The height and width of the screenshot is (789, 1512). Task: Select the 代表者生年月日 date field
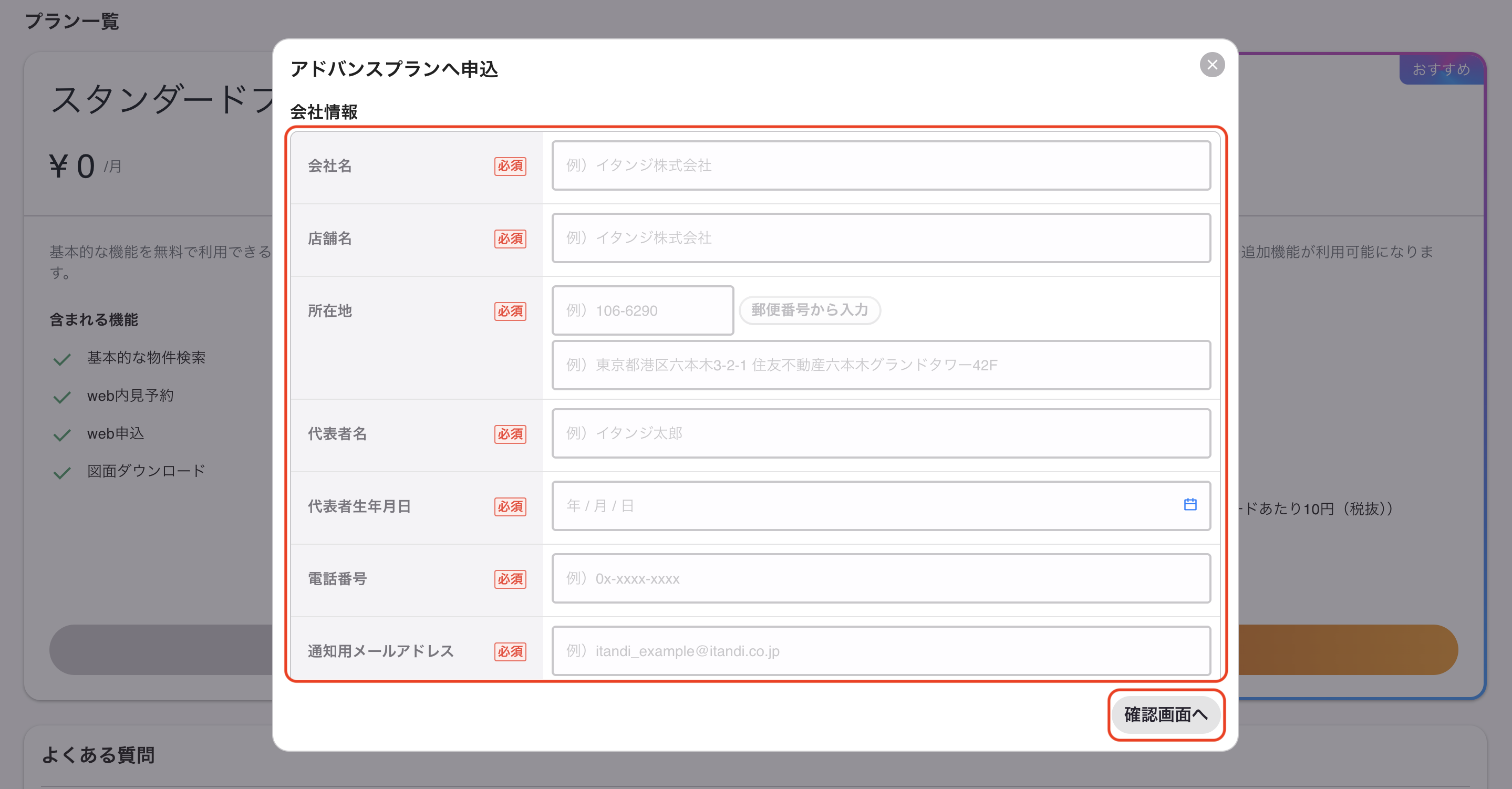click(881, 506)
